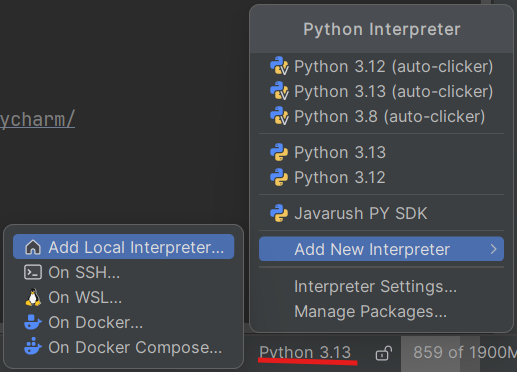The width and height of the screenshot is (517, 372).
Task: Select Python 3.12 (auto-clicker) interpreter
Action: click(381, 66)
